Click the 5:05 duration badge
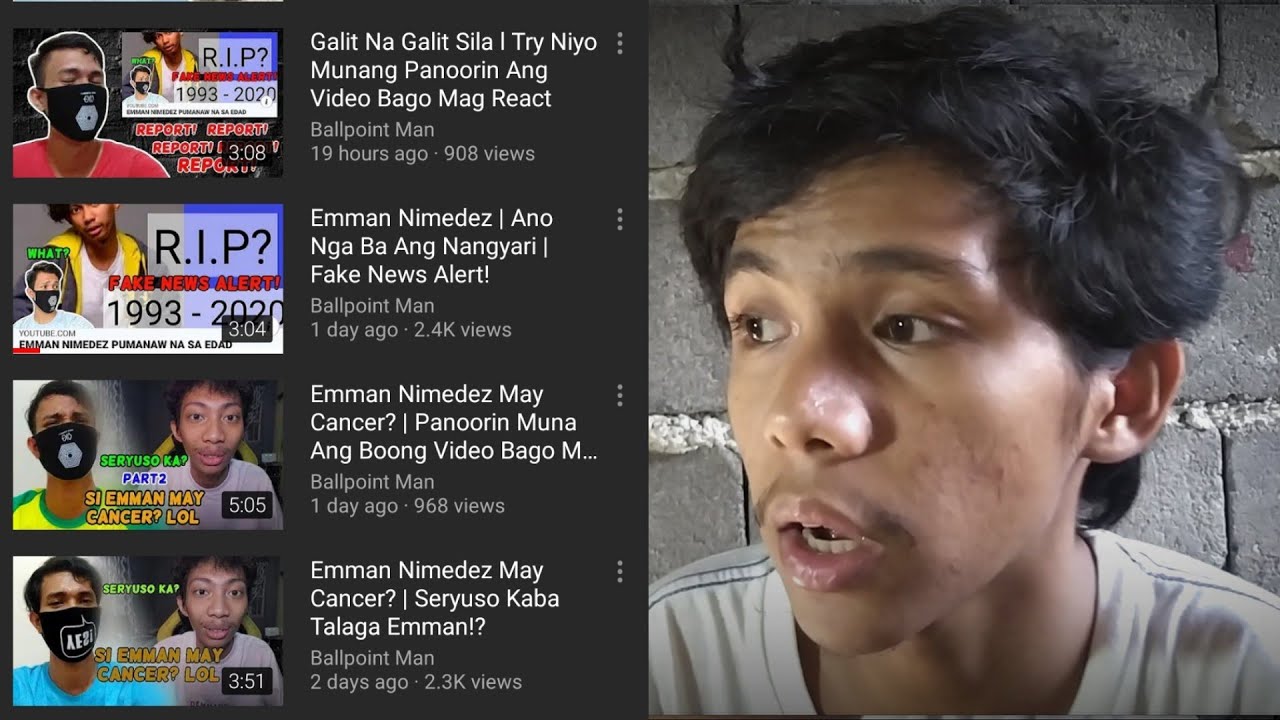The image size is (1280, 720). pyautogui.click(x=247, y=505)
